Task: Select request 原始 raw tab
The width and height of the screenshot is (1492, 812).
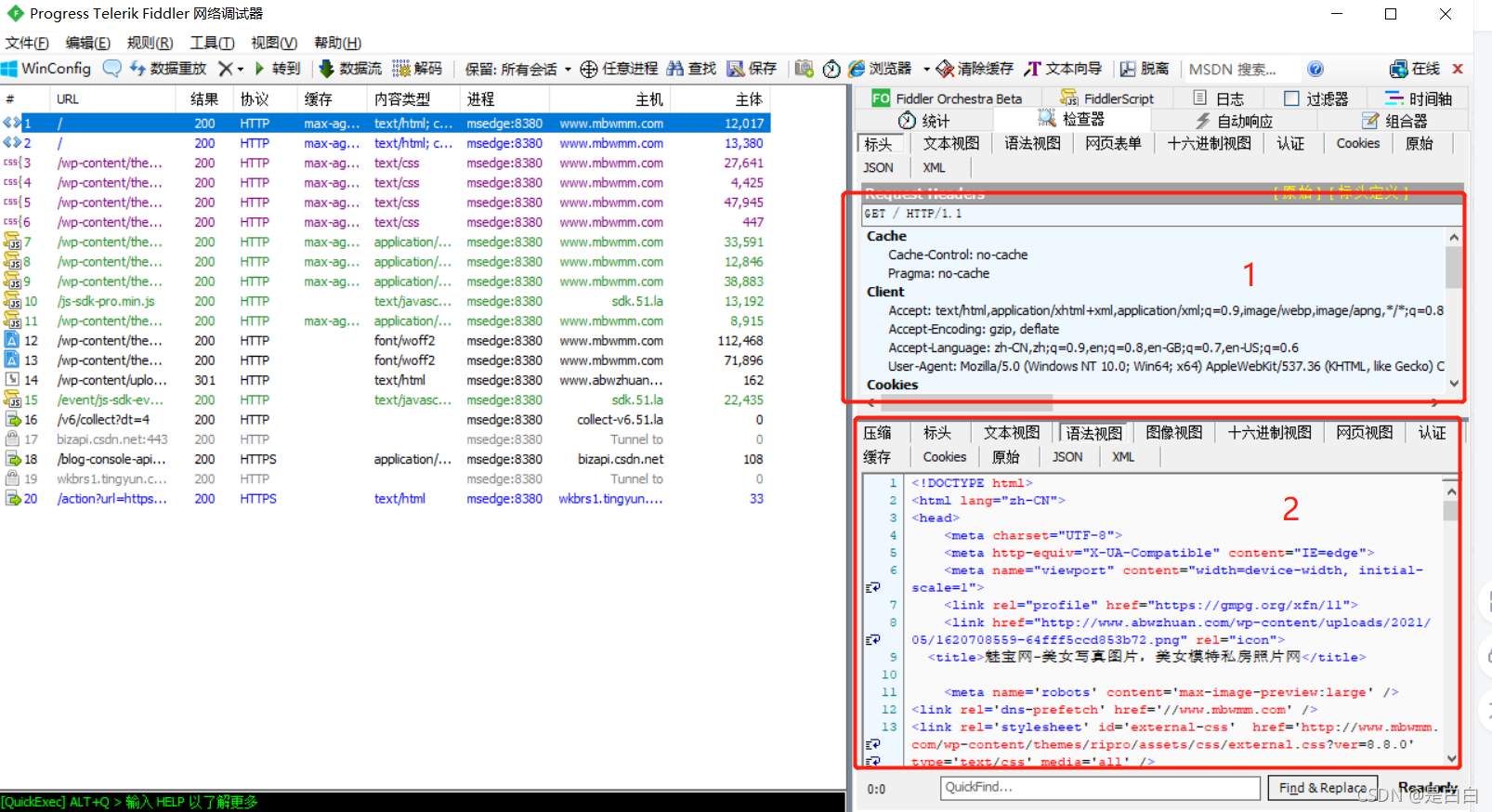Action: click(x=1419, y=143)
